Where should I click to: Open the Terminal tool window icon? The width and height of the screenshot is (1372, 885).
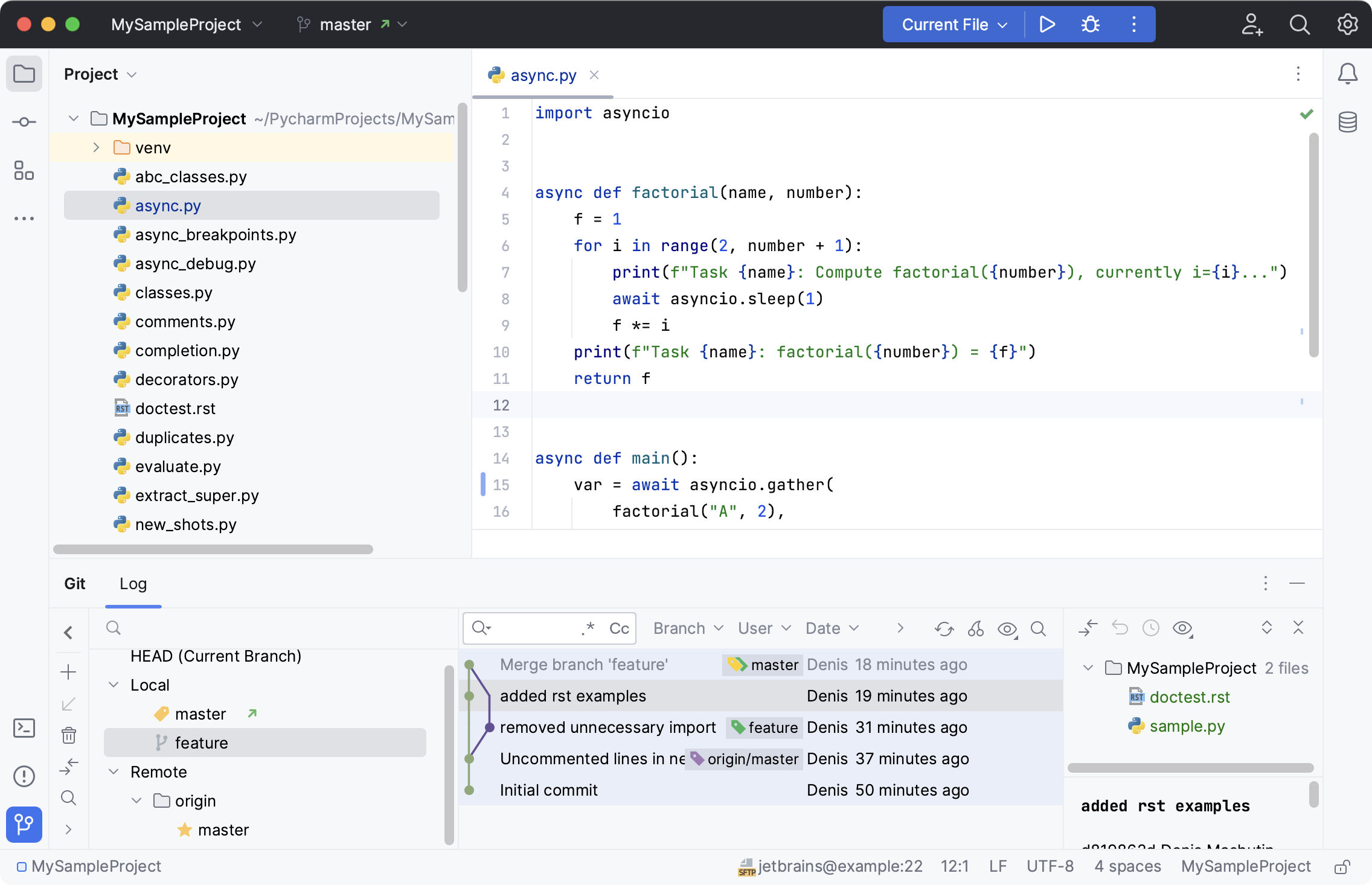click(x=24, y=728)
